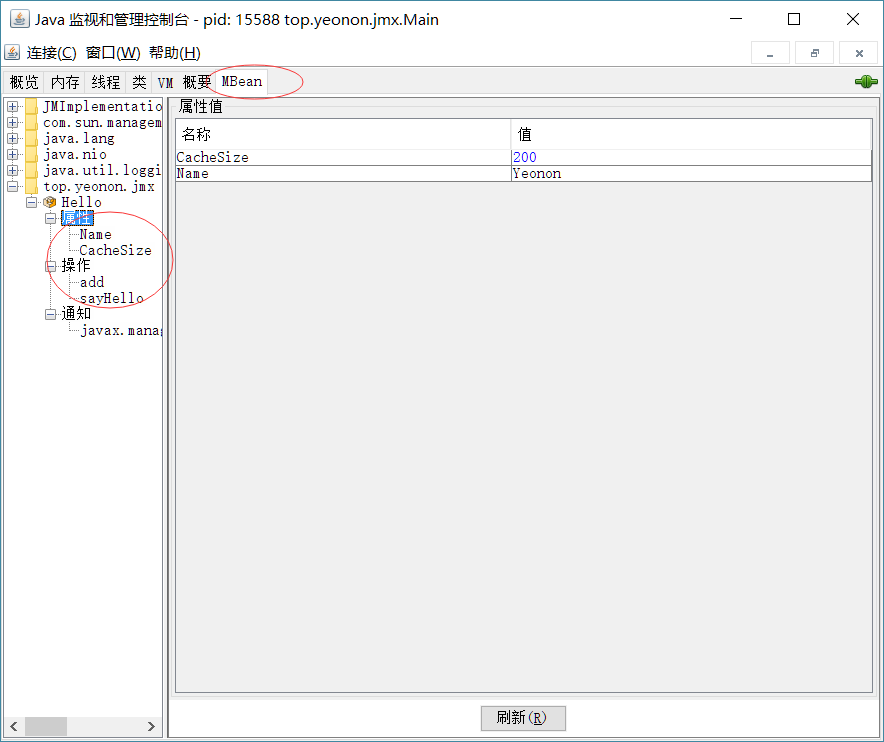This screenshot has width=884, height=742.
Task: Select the 通知 tree item
Action: 76,313
